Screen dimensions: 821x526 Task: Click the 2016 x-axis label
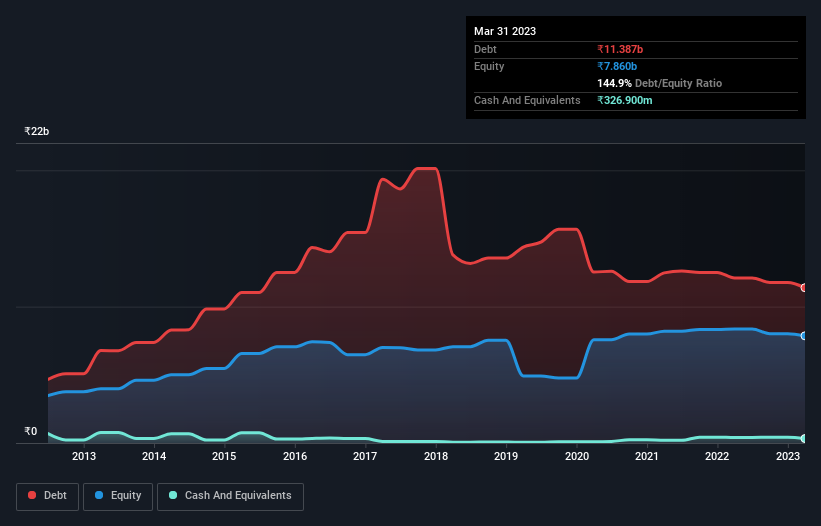(295, 456)
